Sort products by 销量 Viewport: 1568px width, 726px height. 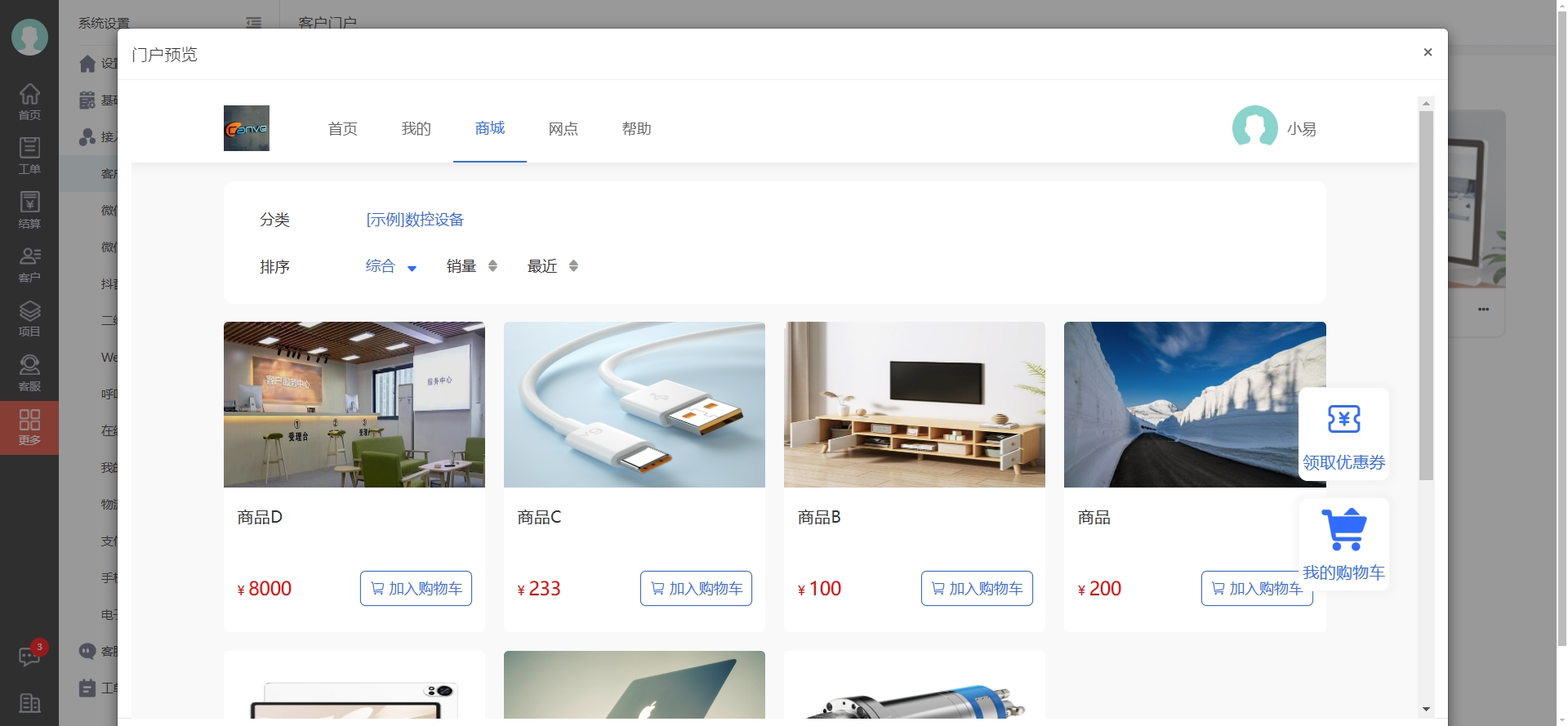click(471, 266)
